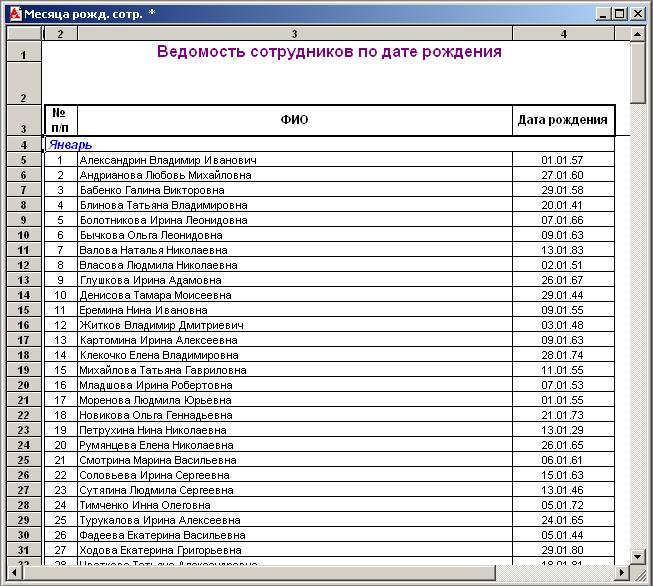Select row header 1

(24, 52)
